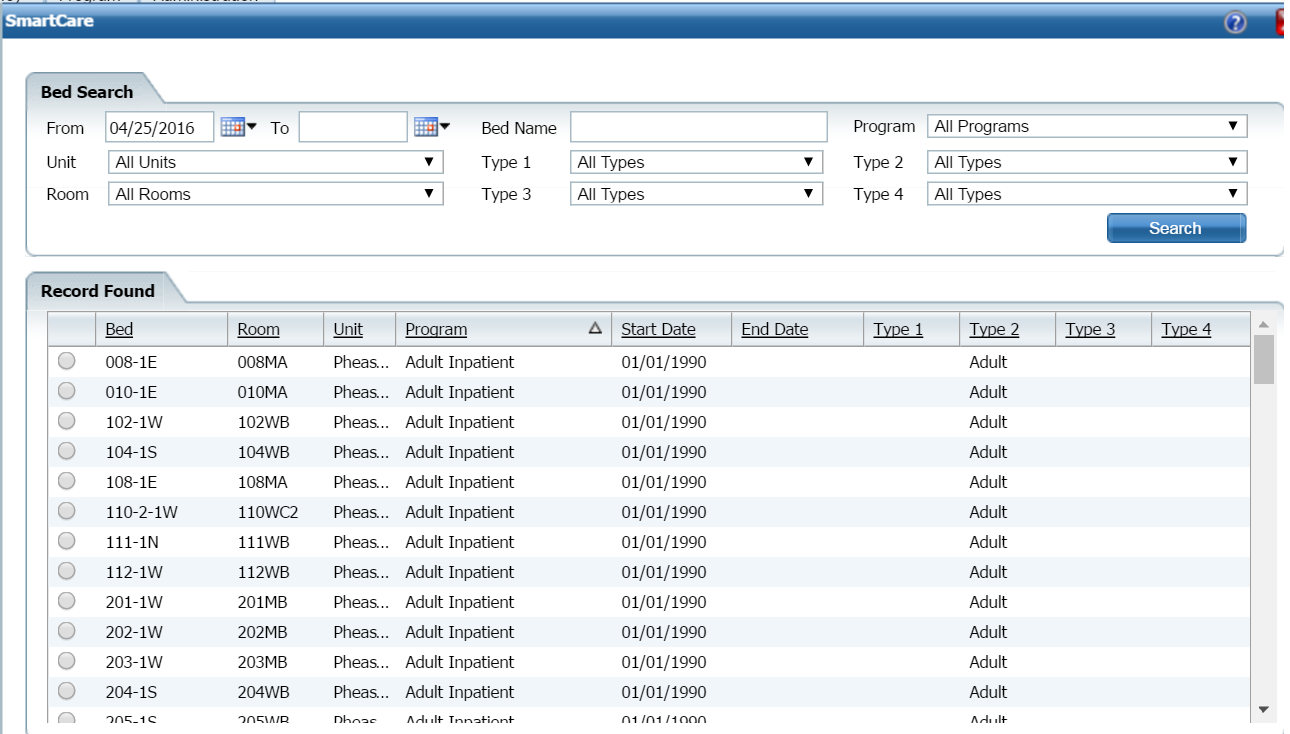Open the Program dropdown showing All Programs
The height and width of the screenshot is (734, 1290).
[1087, 127]
